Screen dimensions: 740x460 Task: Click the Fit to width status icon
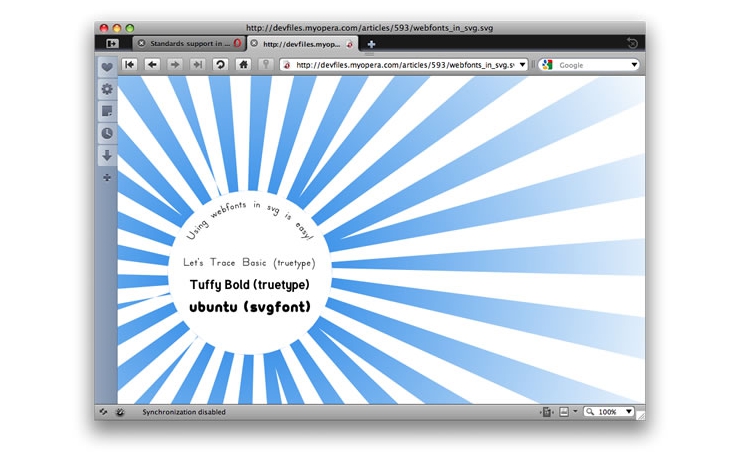547,412
